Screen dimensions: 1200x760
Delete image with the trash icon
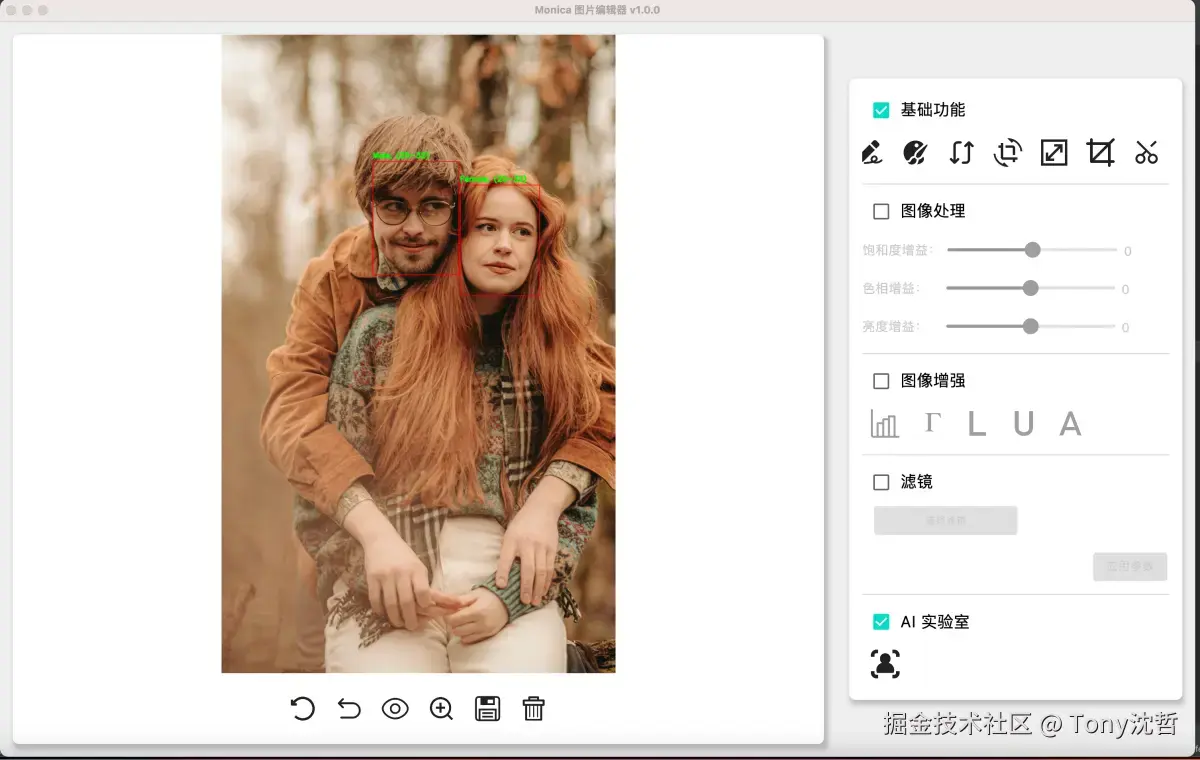pos(534,709)
